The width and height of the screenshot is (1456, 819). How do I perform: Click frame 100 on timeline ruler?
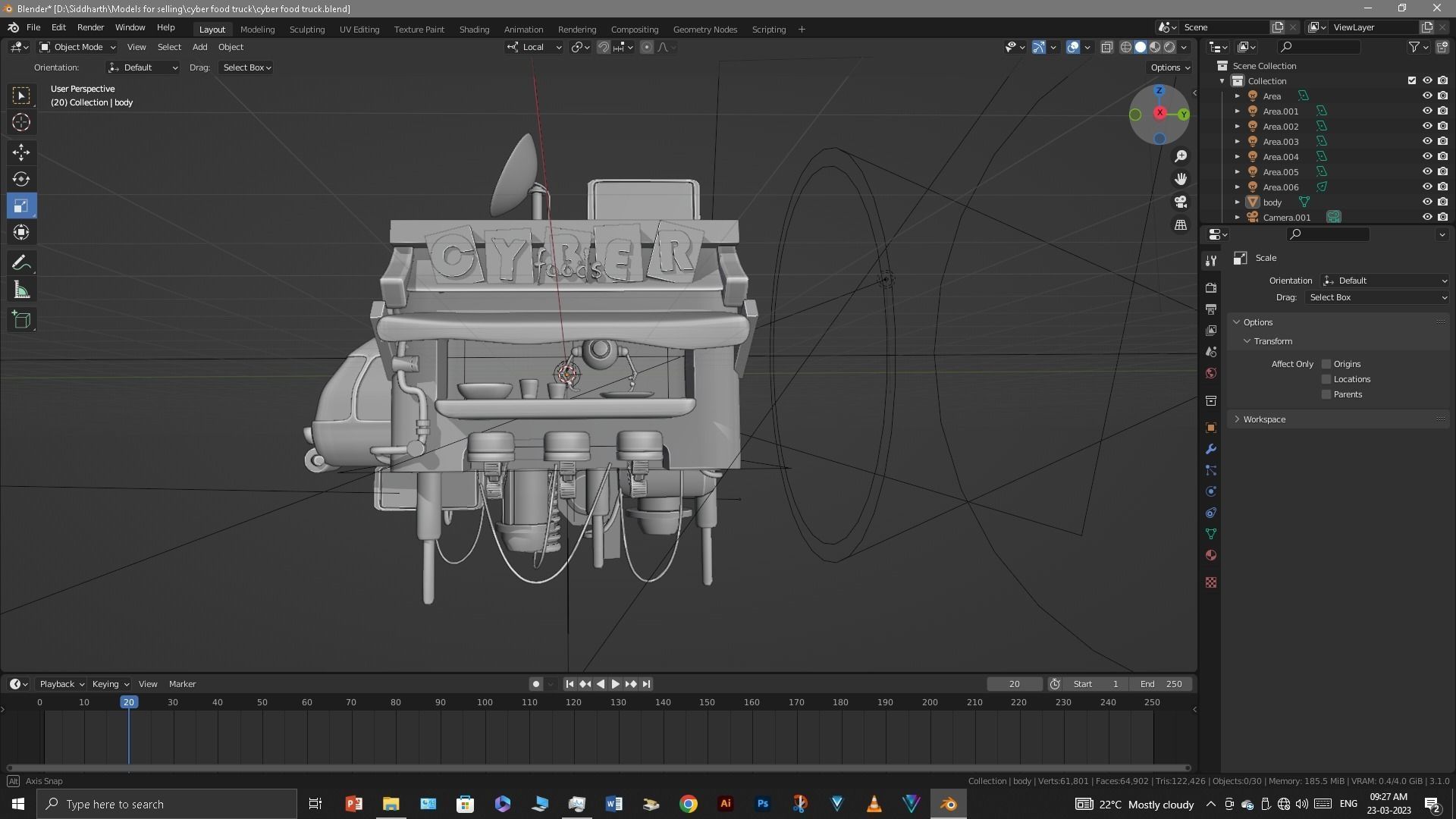pos(485,702)
